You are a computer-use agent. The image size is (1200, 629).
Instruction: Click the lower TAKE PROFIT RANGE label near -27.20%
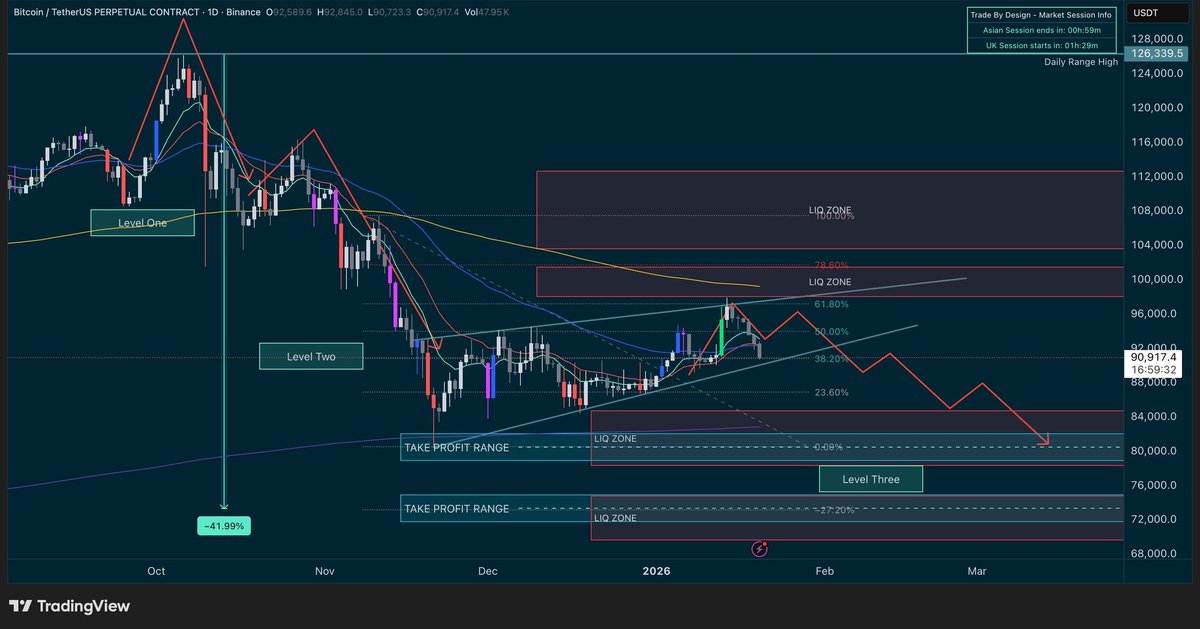[456, 509]
